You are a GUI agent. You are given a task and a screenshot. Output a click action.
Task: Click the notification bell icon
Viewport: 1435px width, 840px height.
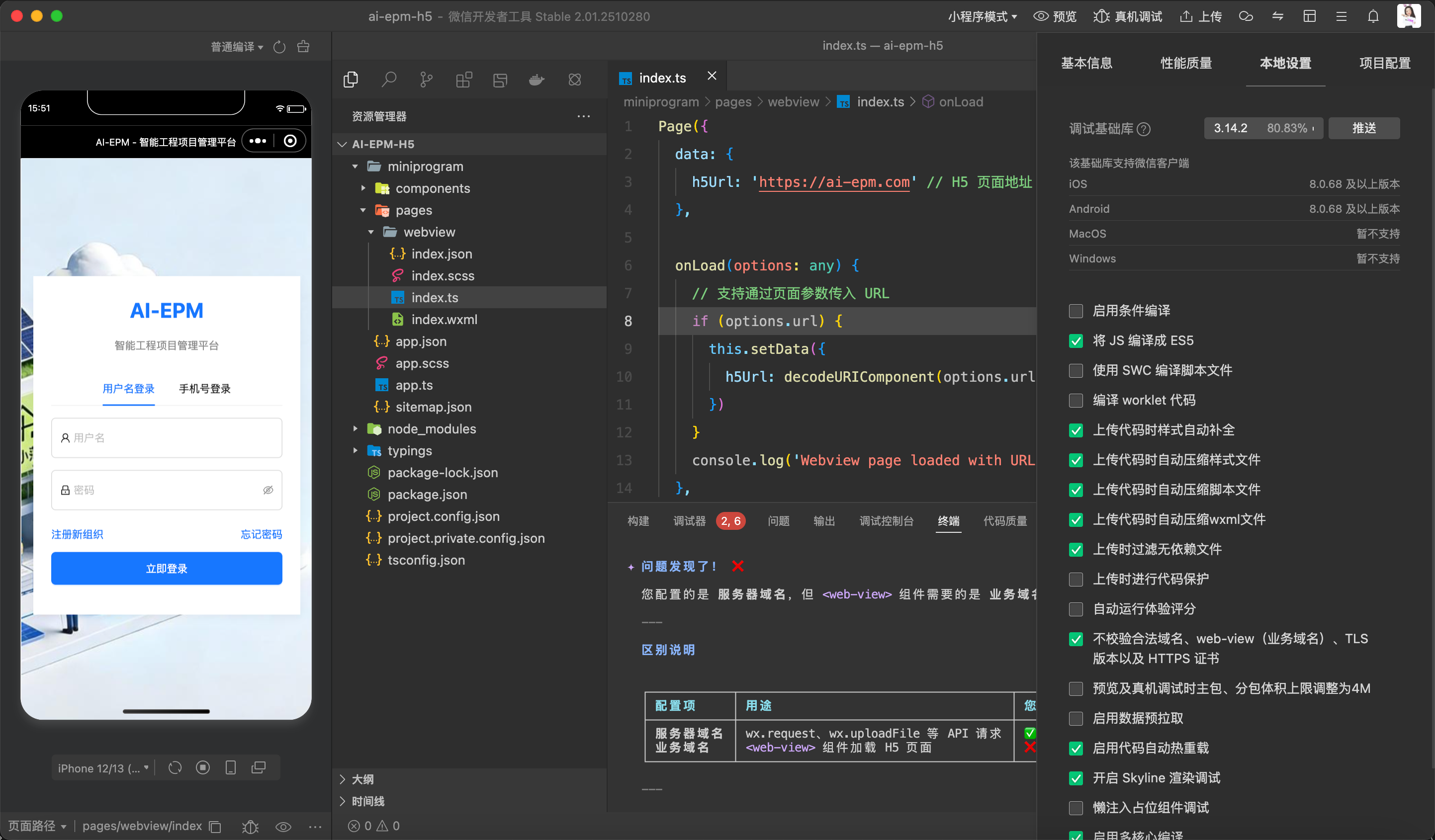click(1373, 16)
